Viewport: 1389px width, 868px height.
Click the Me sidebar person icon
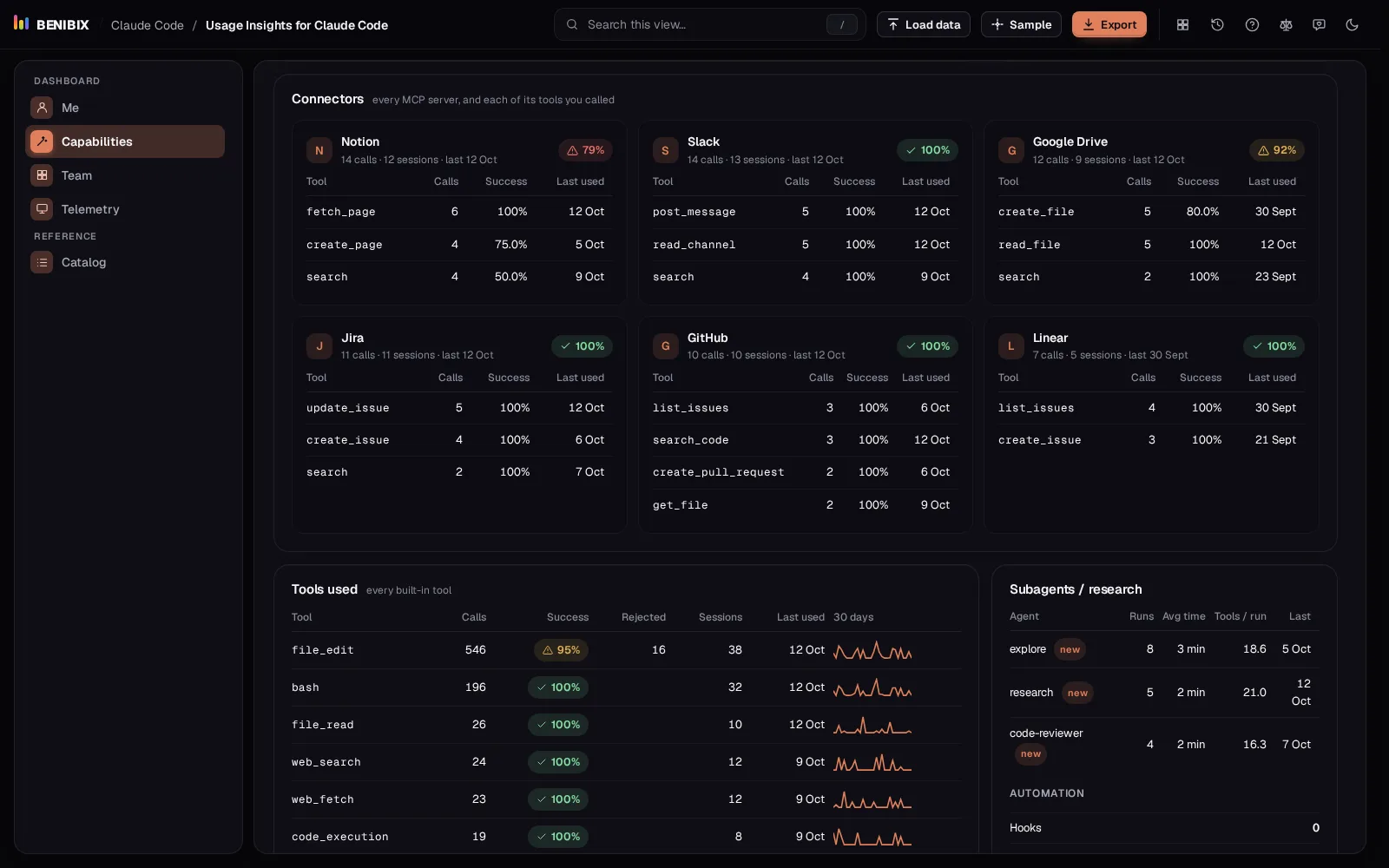pyautogui.click(x=42, y=108)
